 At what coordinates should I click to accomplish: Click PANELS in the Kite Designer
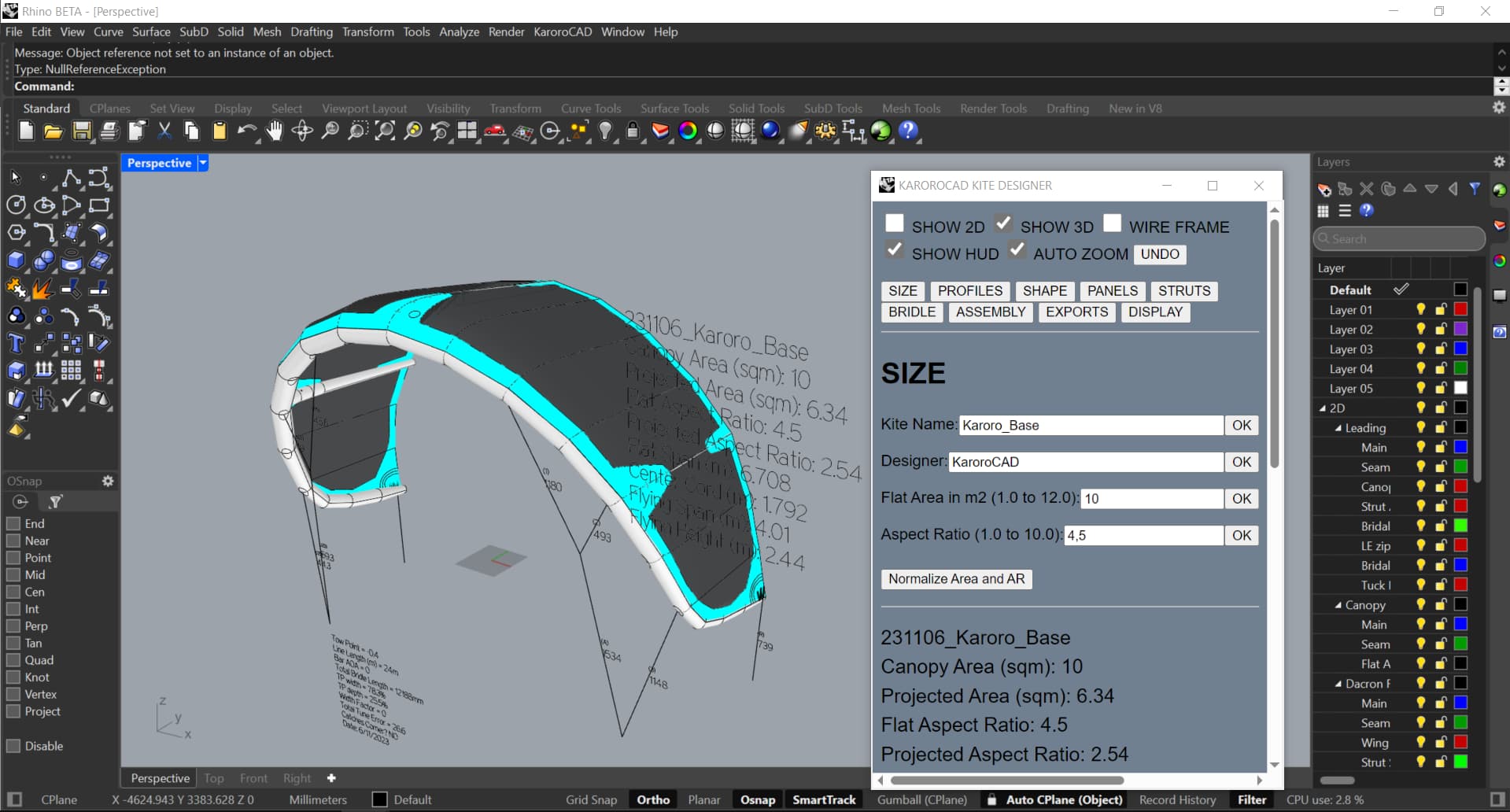1112,290
